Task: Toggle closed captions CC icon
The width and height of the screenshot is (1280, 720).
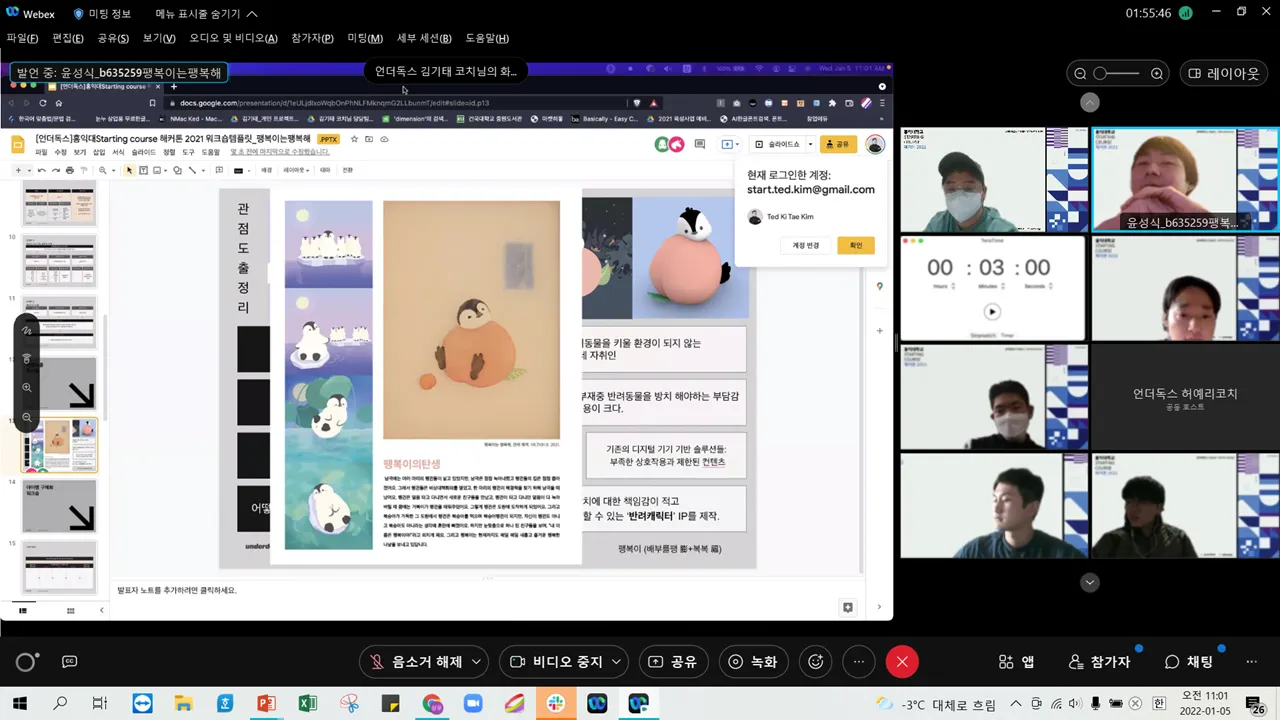Action: coord(70,662)
